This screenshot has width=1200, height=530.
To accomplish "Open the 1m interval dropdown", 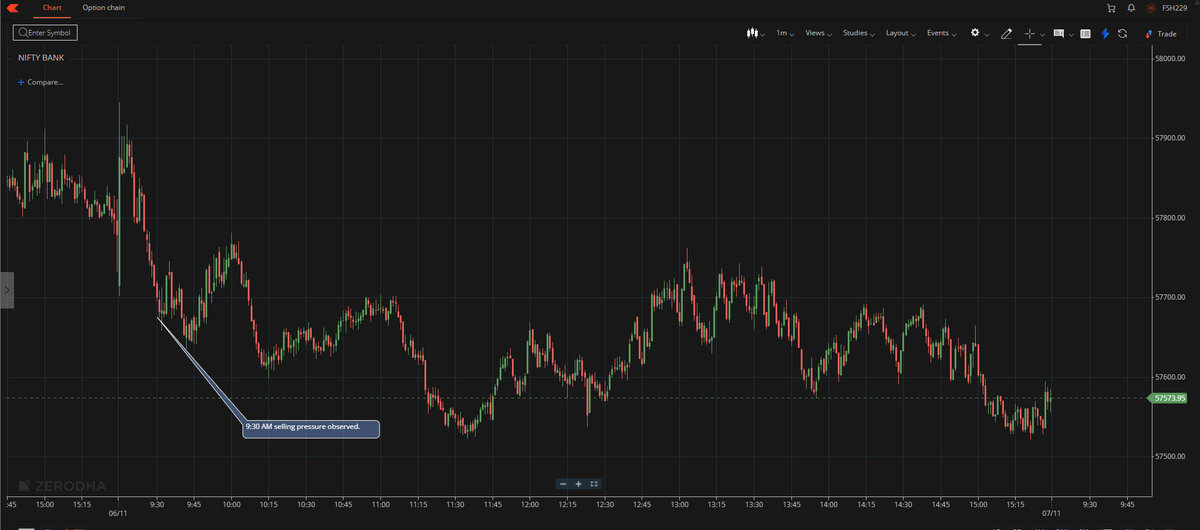I will 785,33.
